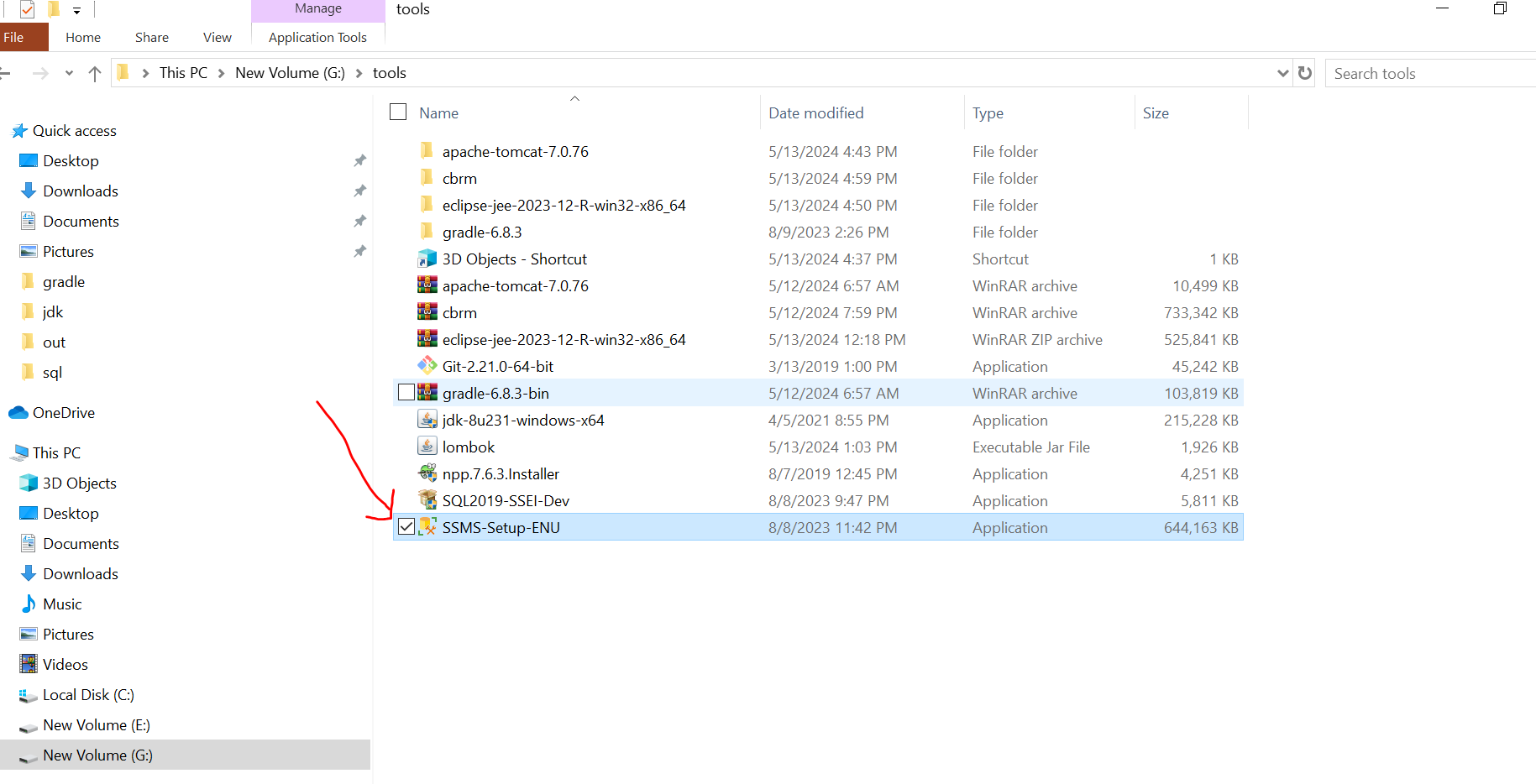Click the Music note icon in sidebar
Screen dimensions: 1536x784
point(29,604)
